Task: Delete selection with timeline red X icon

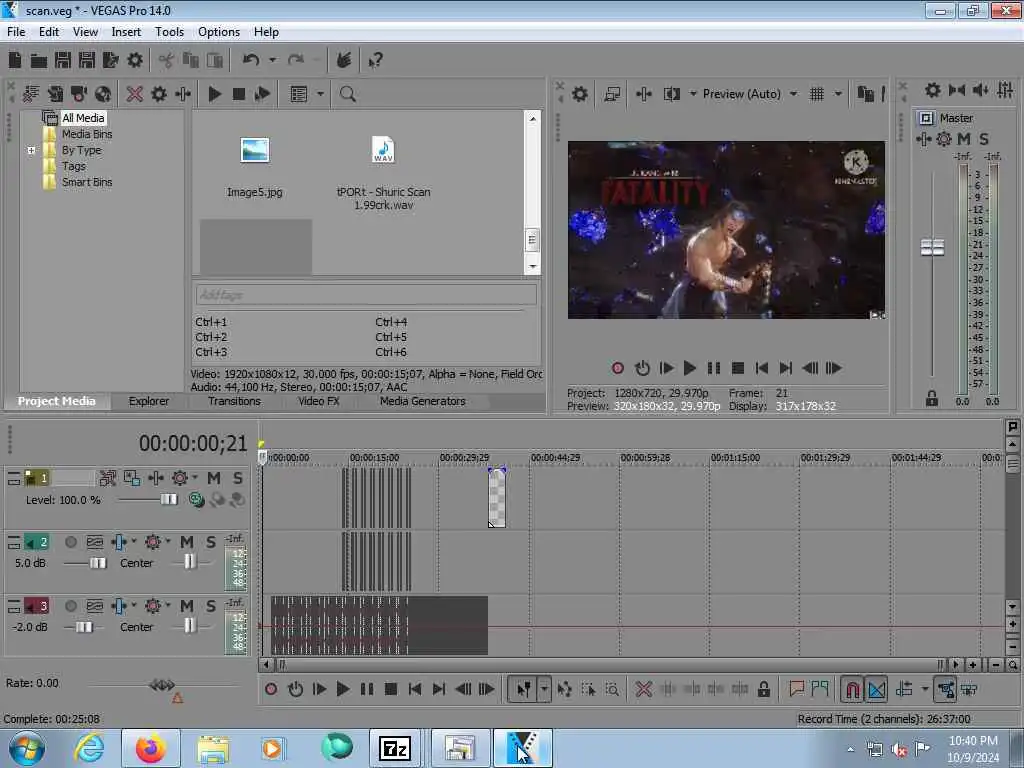Action: pos(643,689)
